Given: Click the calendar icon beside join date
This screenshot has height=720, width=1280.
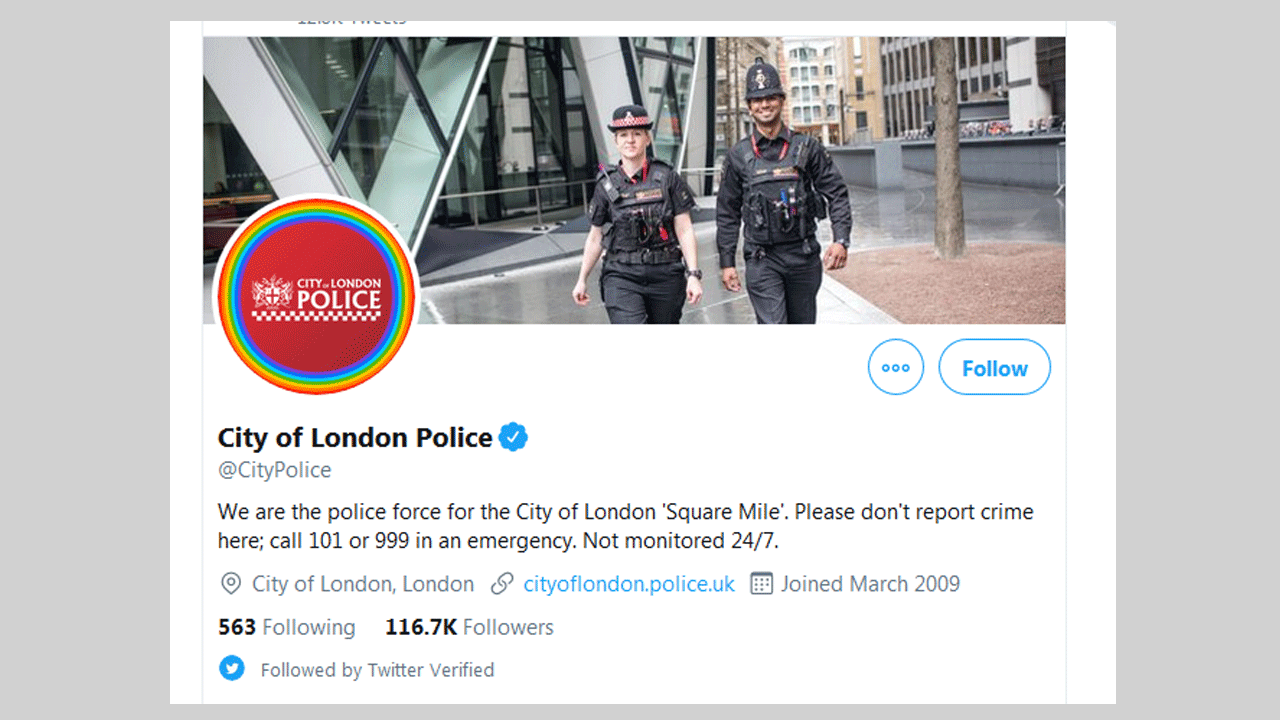Looking at the screenshot, I should tap(762, 584).
